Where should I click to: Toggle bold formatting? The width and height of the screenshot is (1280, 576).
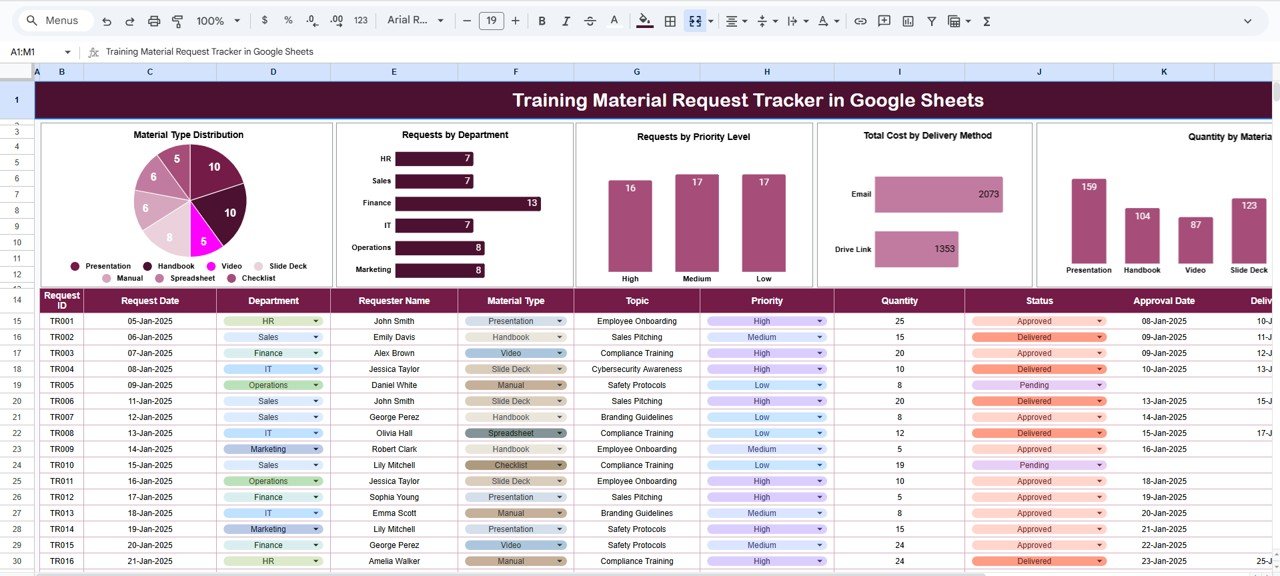click(542, 20)
